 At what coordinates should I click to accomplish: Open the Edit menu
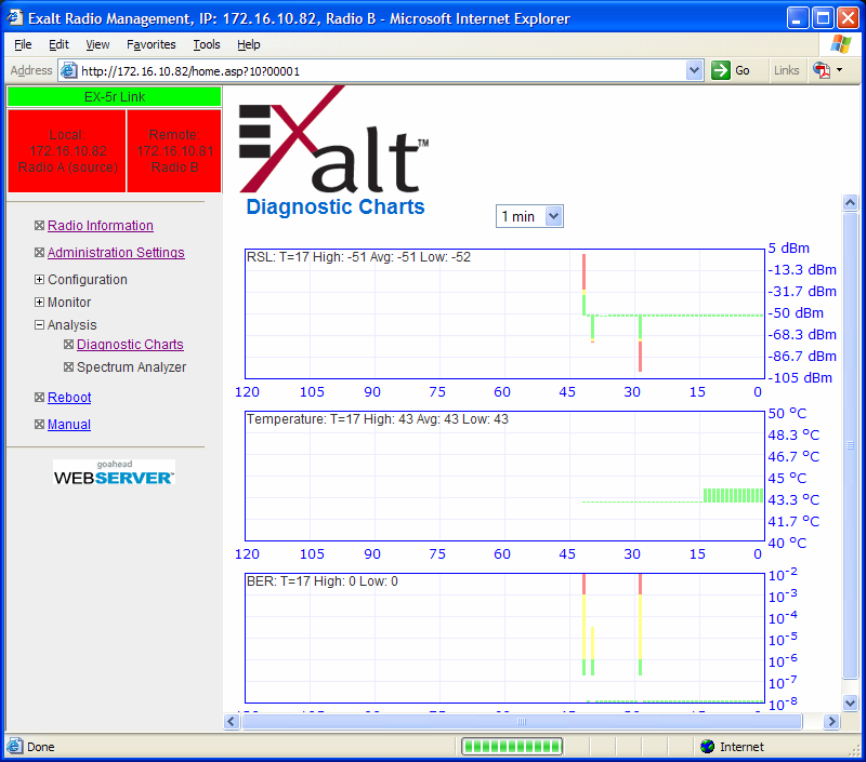pyautogui.click(x=59, y=45)
